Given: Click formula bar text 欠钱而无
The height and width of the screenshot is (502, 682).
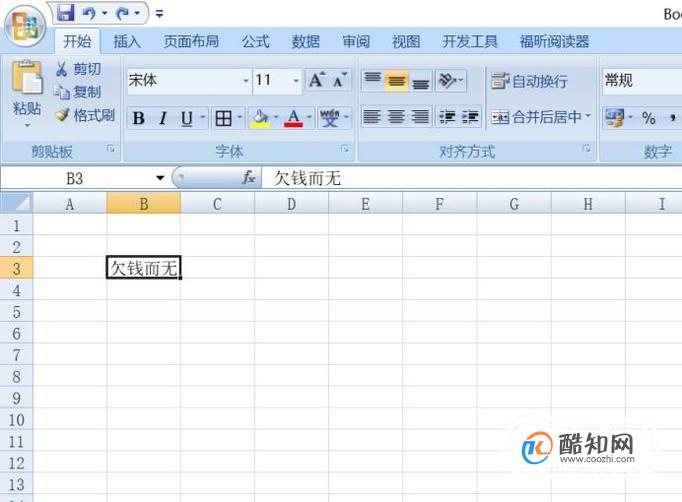Looking at the screenshot, I should [x=307, y=178].
